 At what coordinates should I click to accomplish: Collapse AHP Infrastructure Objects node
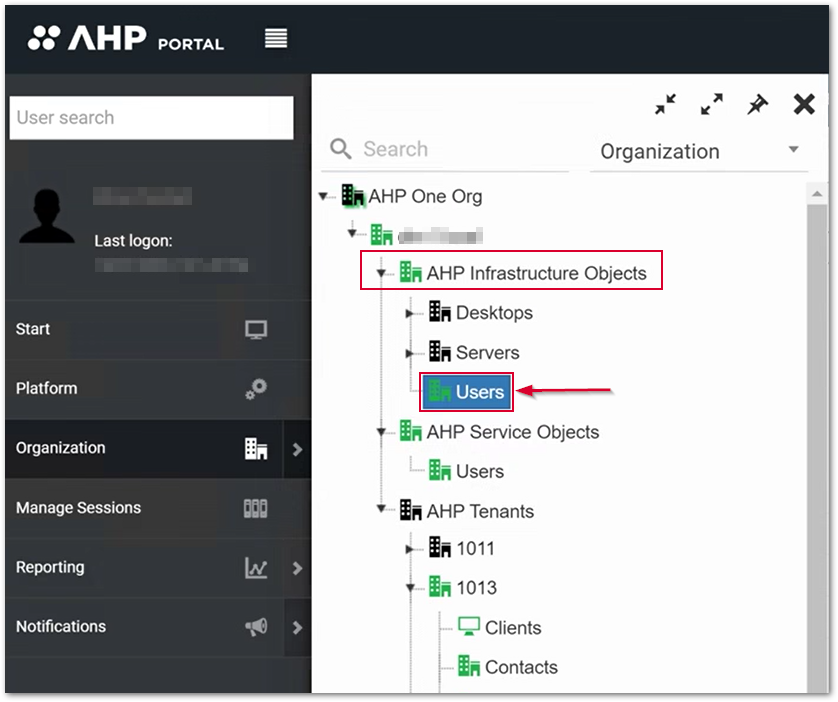click(x=381, y=273)
